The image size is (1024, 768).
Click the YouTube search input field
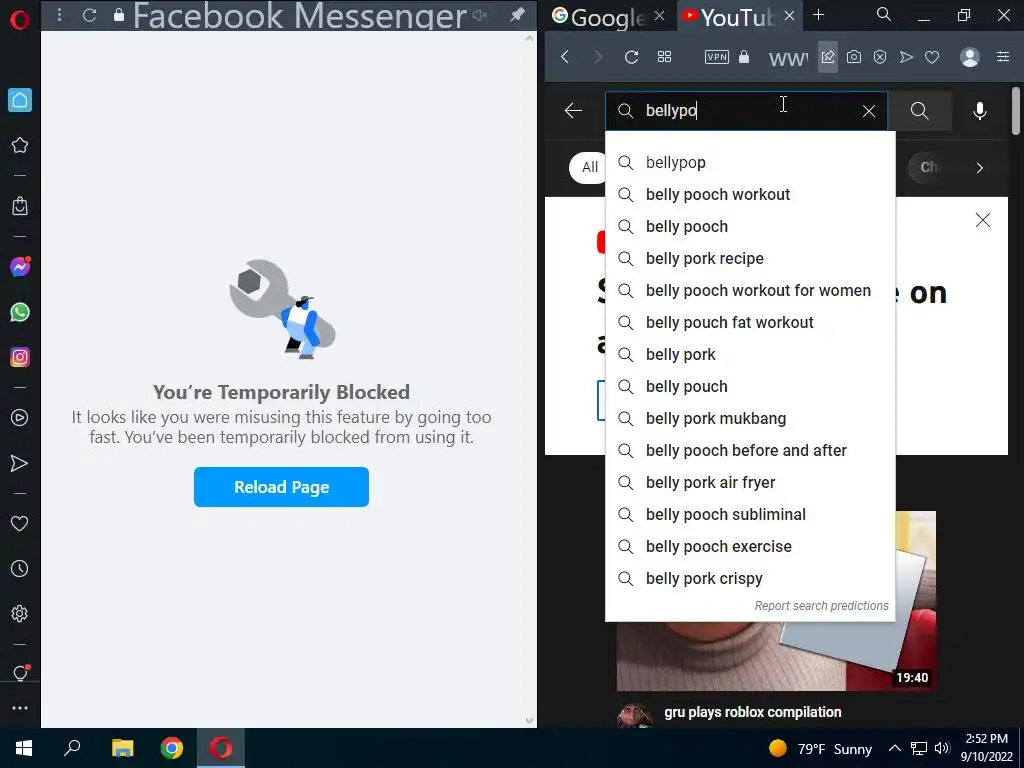(x=746, y=110)
